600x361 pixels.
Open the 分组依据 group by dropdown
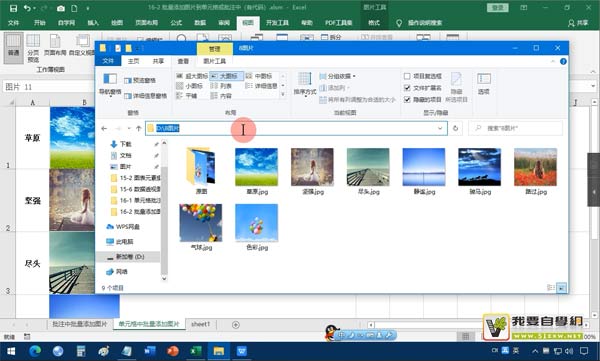click(x=338, y=76)
